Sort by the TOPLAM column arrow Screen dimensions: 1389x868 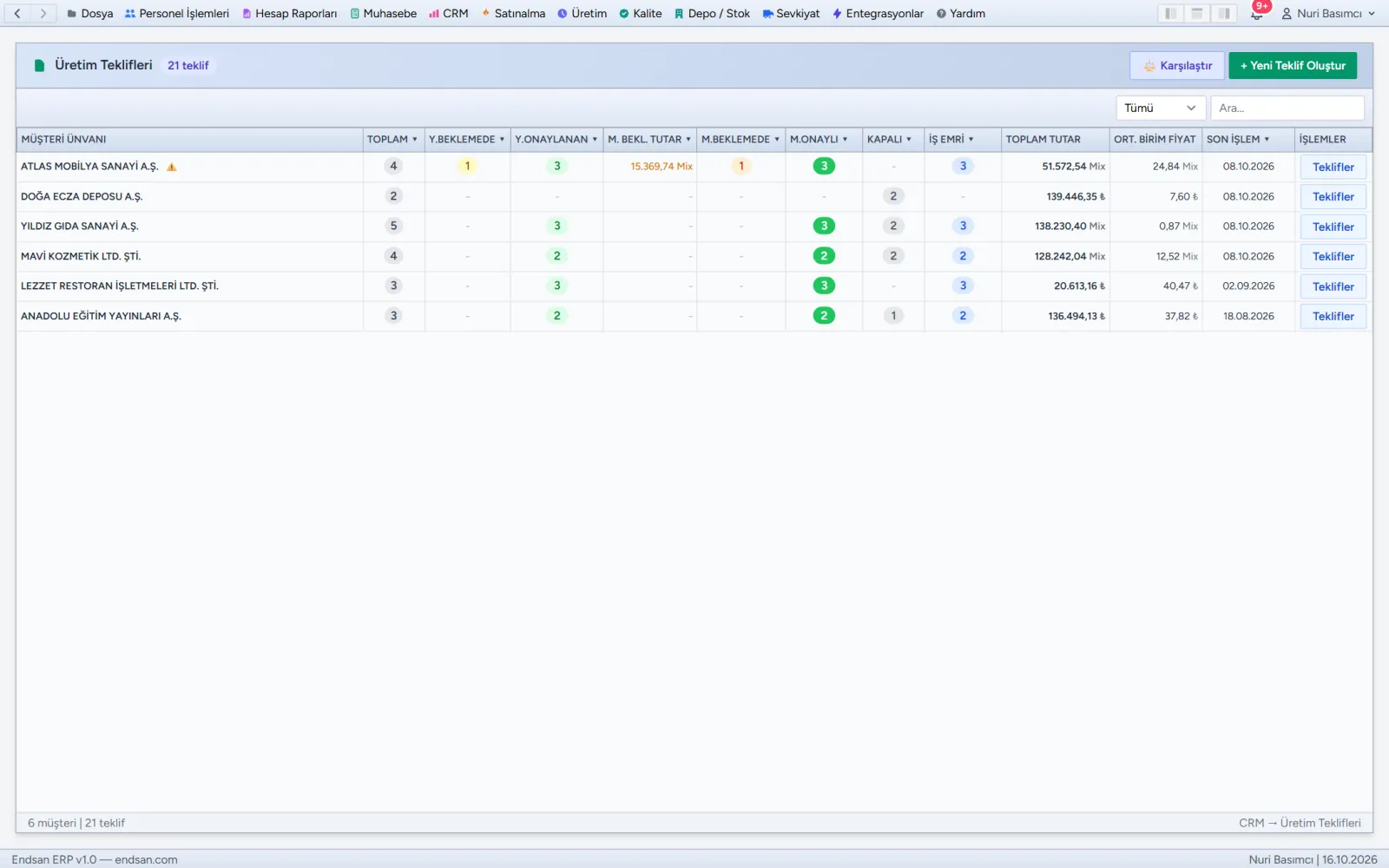coord(415,139)
